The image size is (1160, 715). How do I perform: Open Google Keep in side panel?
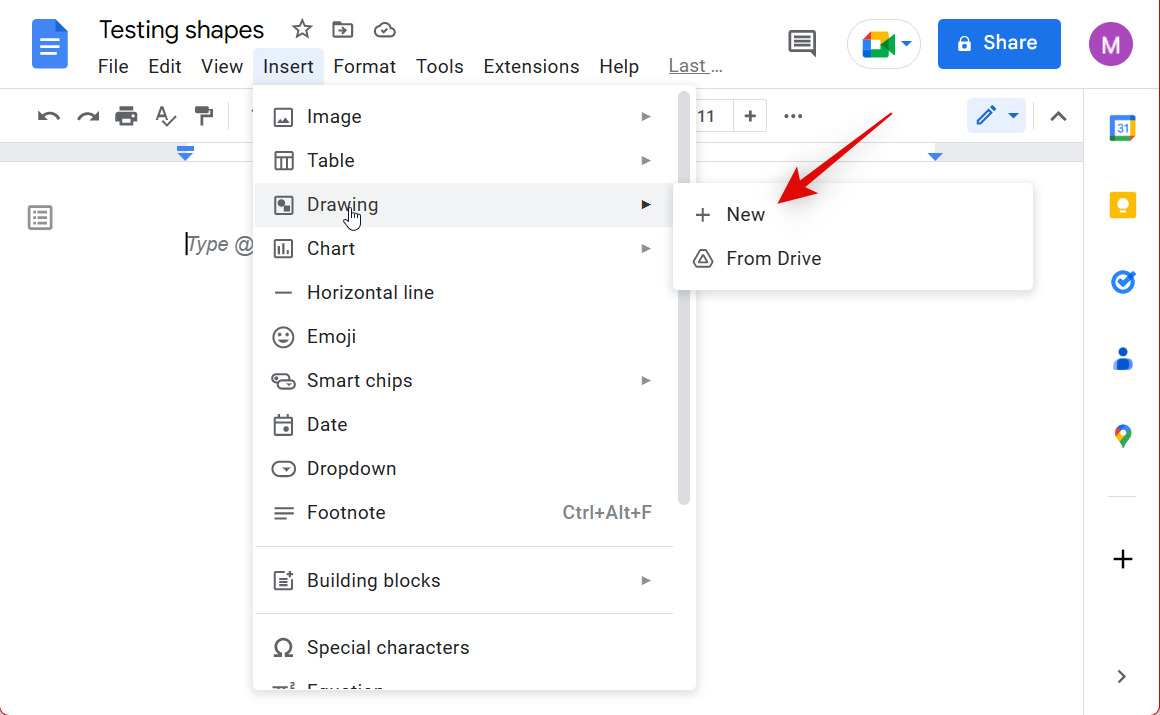pos(1123,205)
